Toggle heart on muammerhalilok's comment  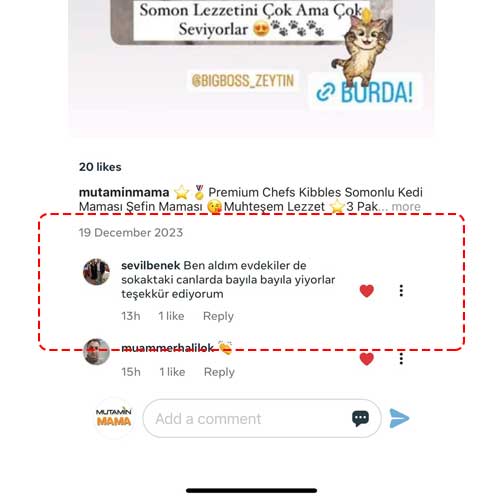367,359
